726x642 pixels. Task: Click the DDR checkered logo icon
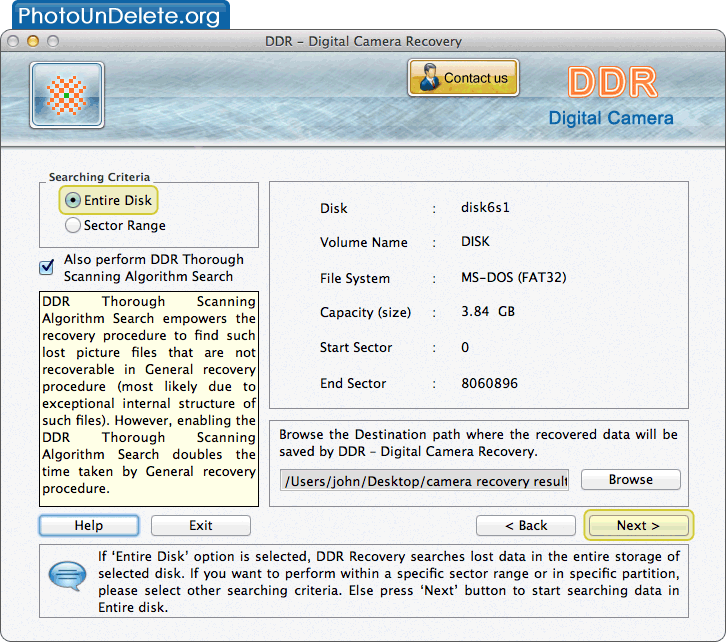(x=67, y=95)
